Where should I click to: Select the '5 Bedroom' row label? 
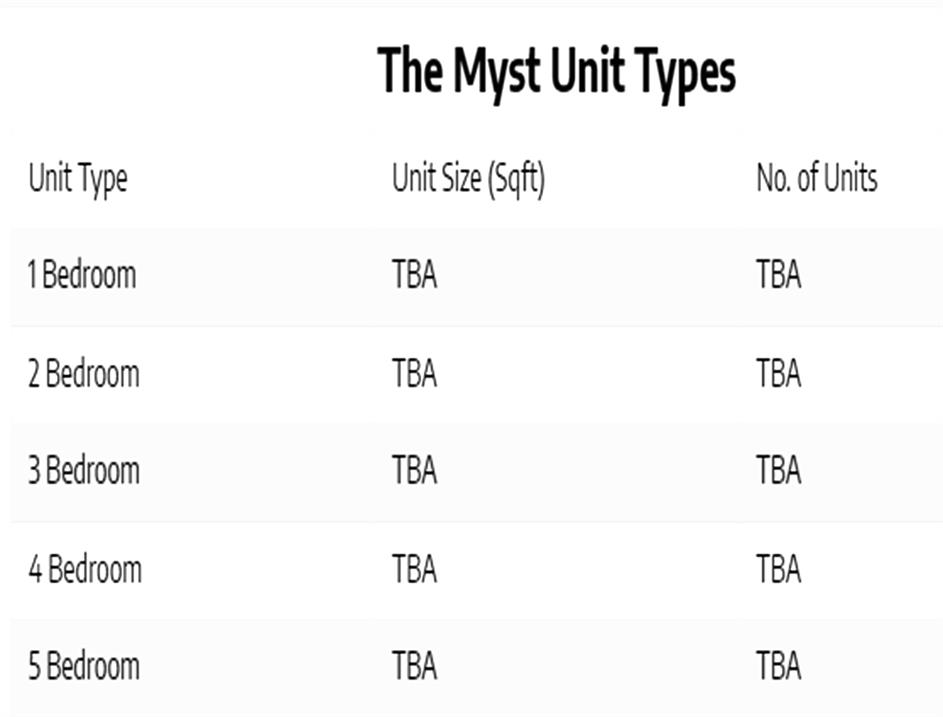pyautogui.click(x=83, y=666)
